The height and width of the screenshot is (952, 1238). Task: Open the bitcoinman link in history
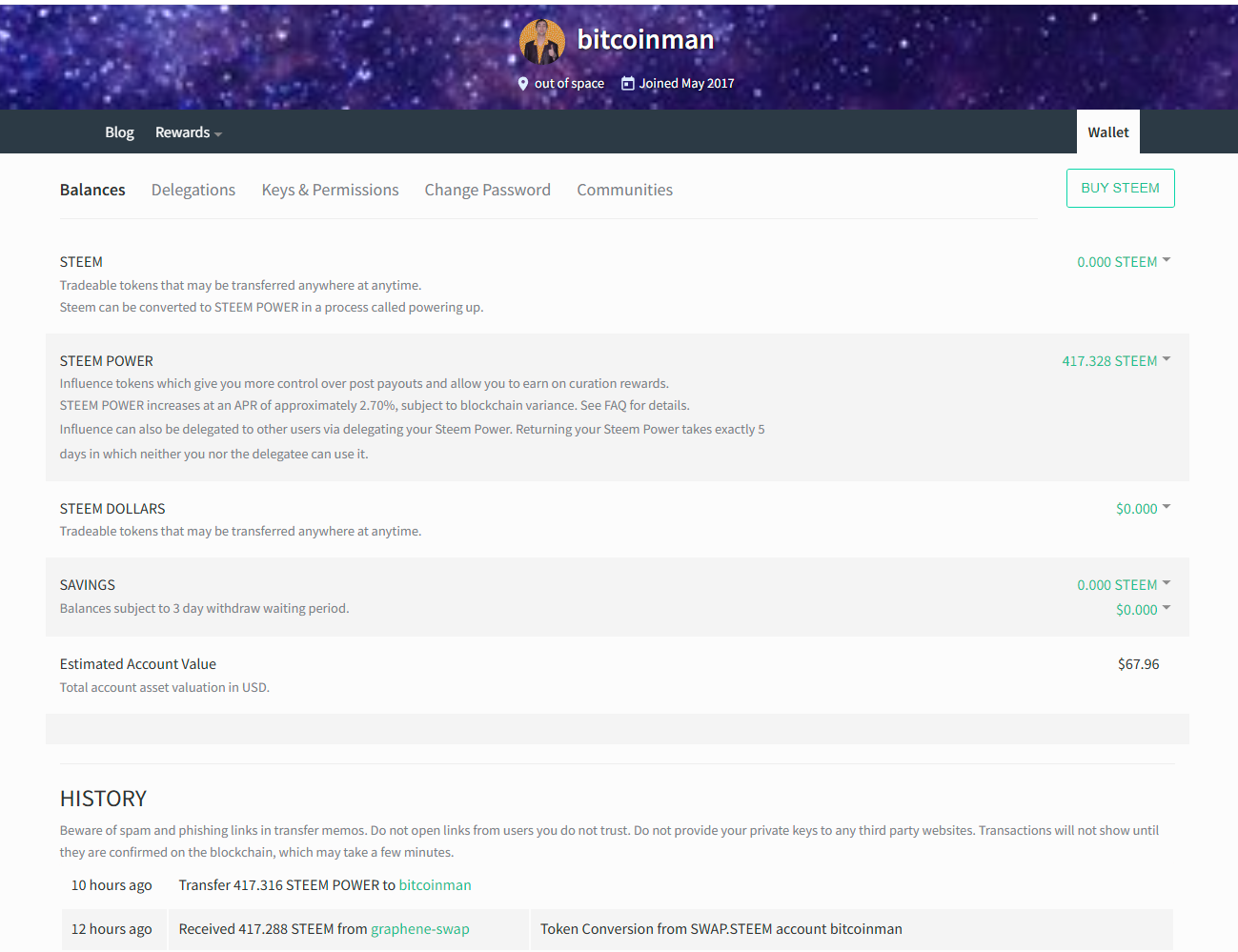tap(435, 885)
